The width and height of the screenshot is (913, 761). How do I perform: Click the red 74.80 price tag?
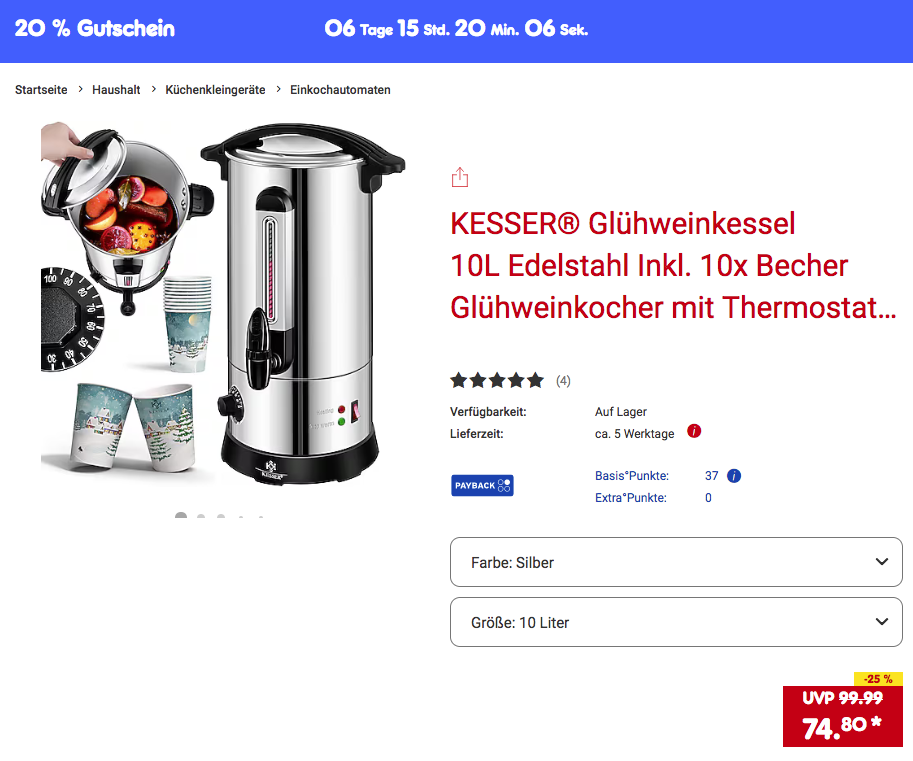point(843,716)
